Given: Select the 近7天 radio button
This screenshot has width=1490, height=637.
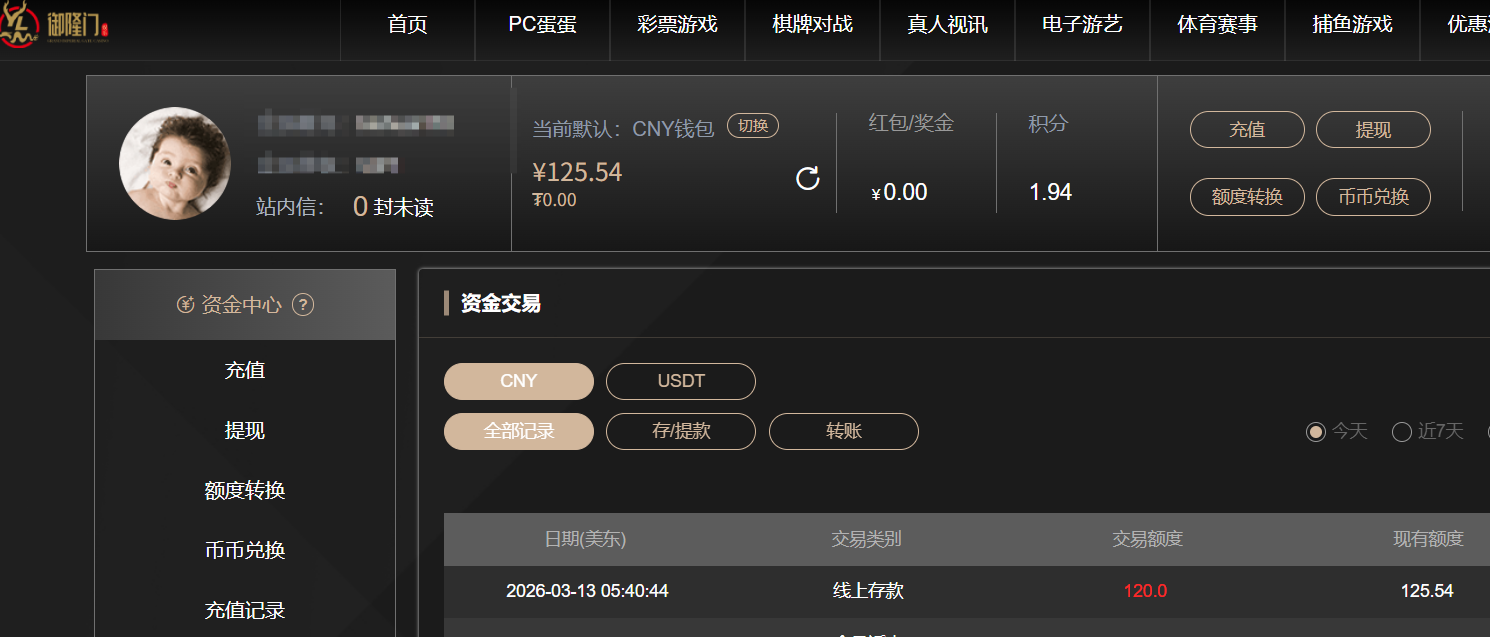Looking at the screenshot, I should click(x=1402, y=432).
